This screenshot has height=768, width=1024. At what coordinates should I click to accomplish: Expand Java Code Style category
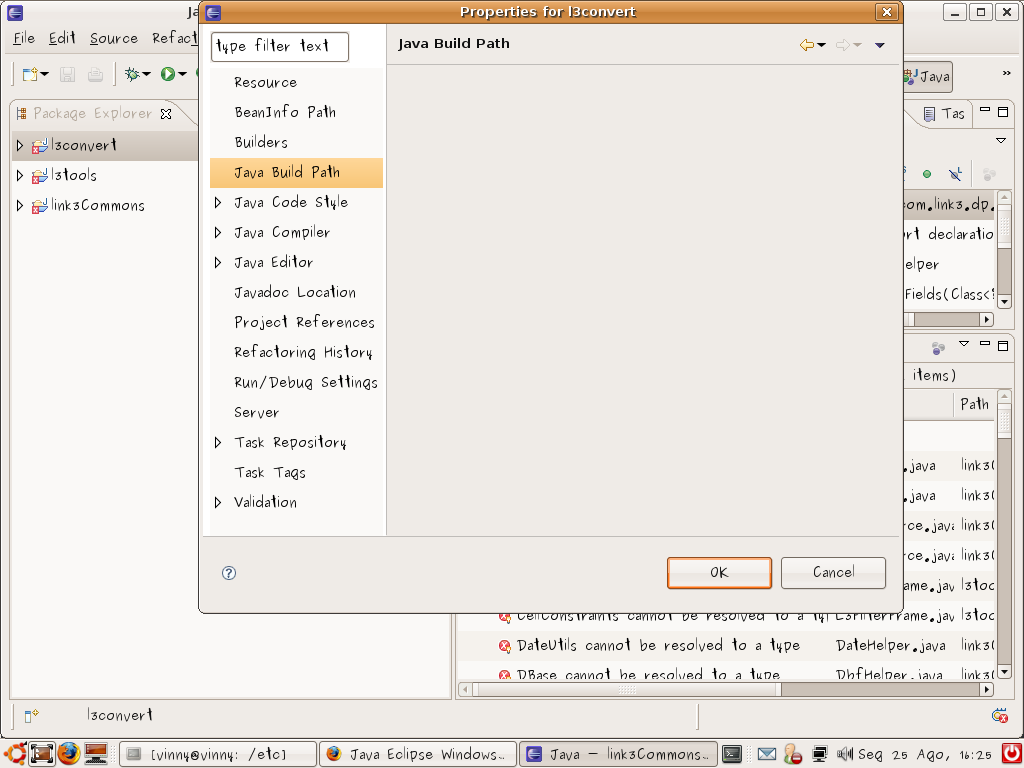click(x=218, y=203)
